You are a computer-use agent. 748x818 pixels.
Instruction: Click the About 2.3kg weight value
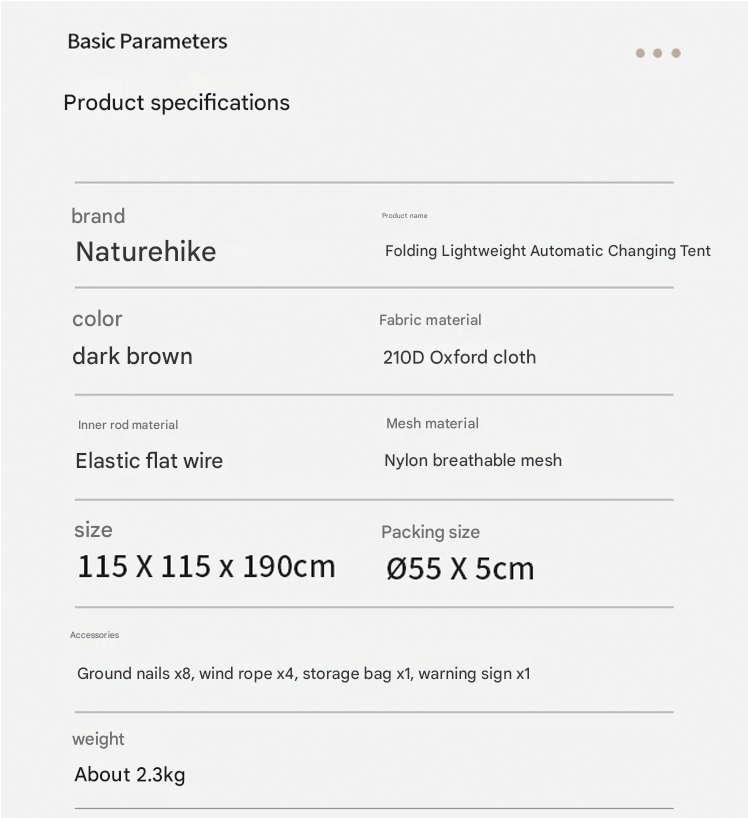pyautogui.click(x=130, y=775)
